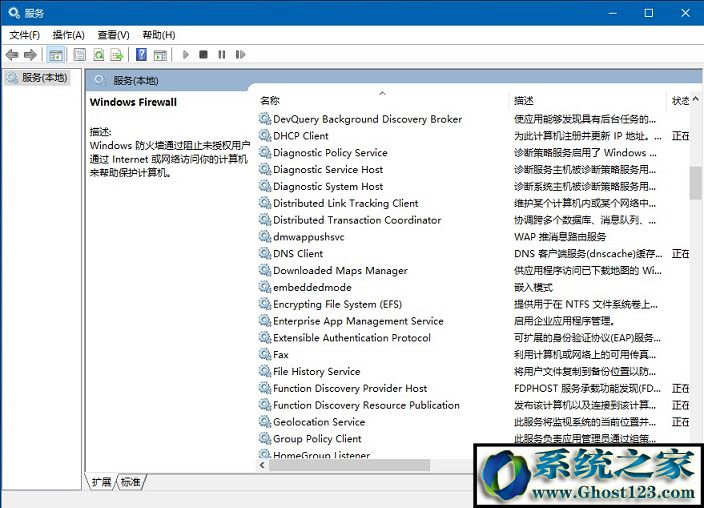The width and height of the screenshot is (704, 508).
Task: Click the gear icon beside DNS Client
Action: [265, 253]
